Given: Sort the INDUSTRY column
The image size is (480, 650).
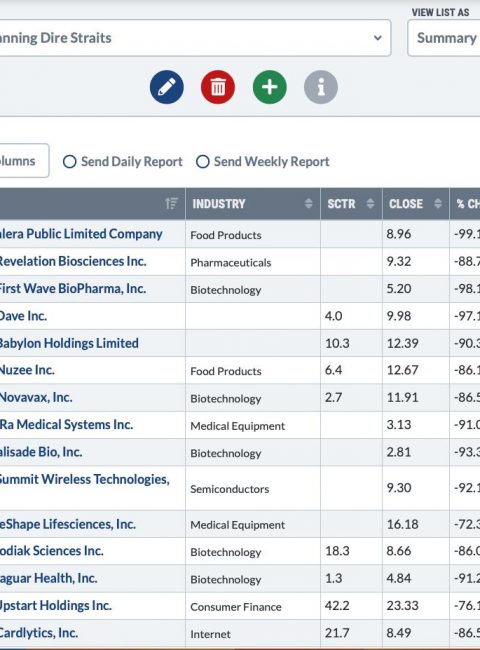Looking at the screenshot, I should click(x=308, y=204).
